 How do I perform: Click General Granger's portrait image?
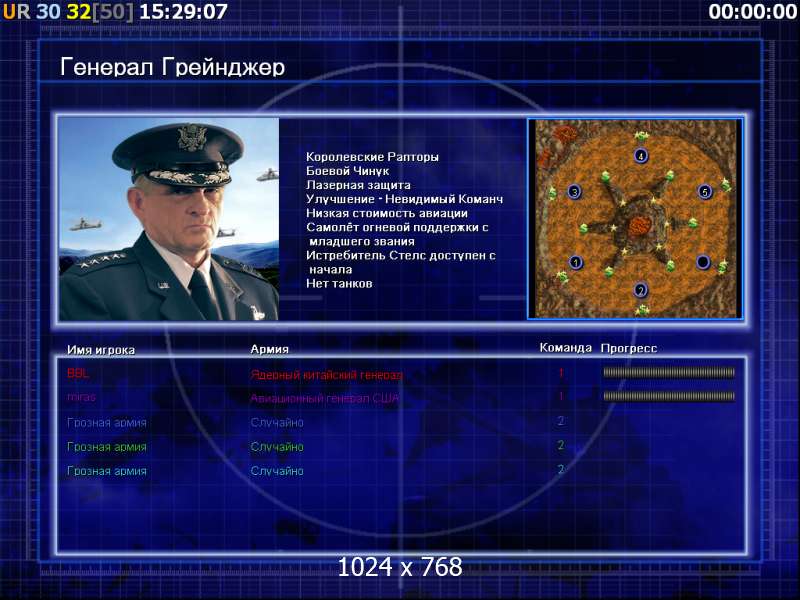[x=169, y=219]
